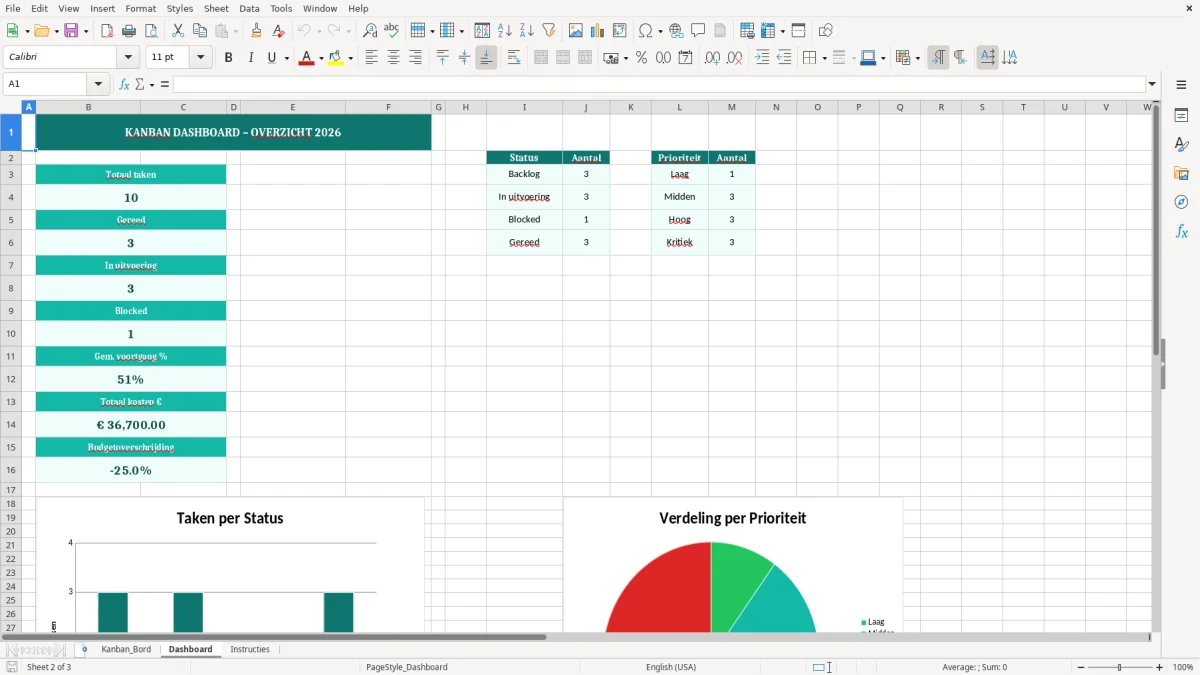Format as Percent icon
This screenshot has height=675, width=1200.
[x=642, y=58]
